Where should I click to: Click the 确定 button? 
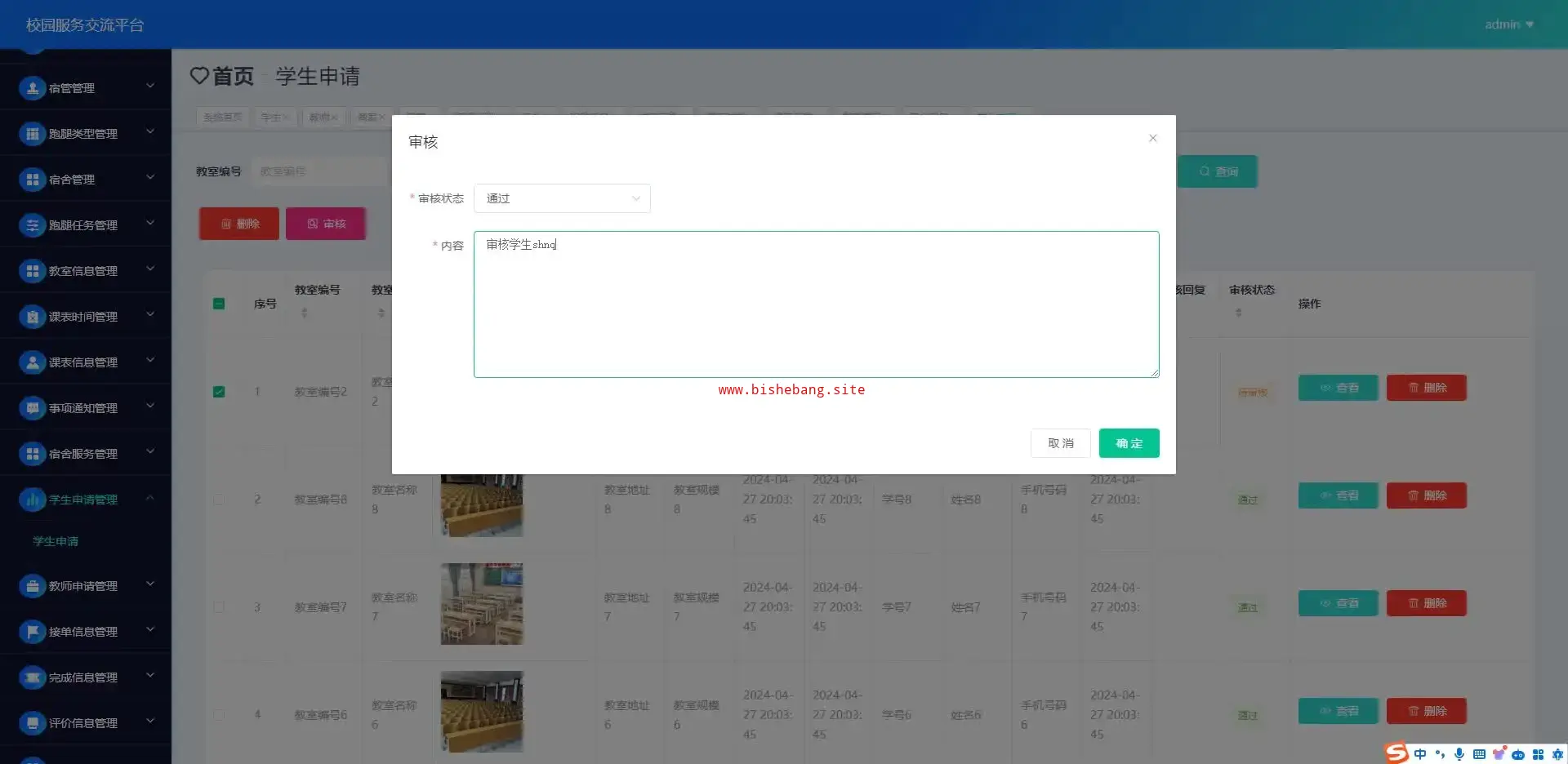click(1129, 443)
